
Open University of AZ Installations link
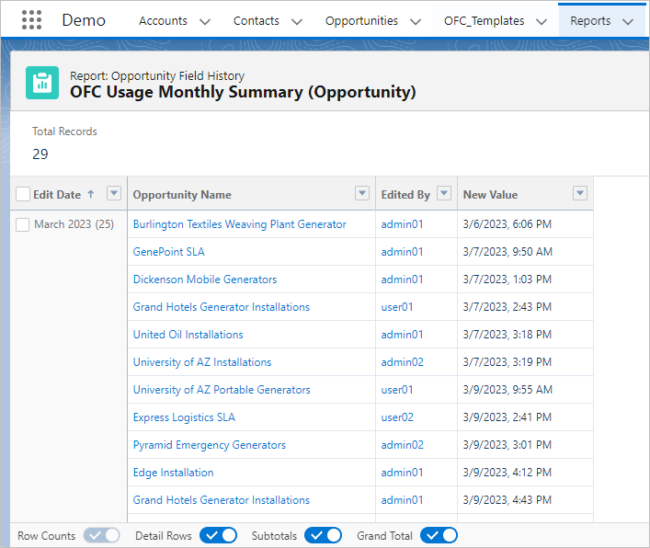click(202, 362)
